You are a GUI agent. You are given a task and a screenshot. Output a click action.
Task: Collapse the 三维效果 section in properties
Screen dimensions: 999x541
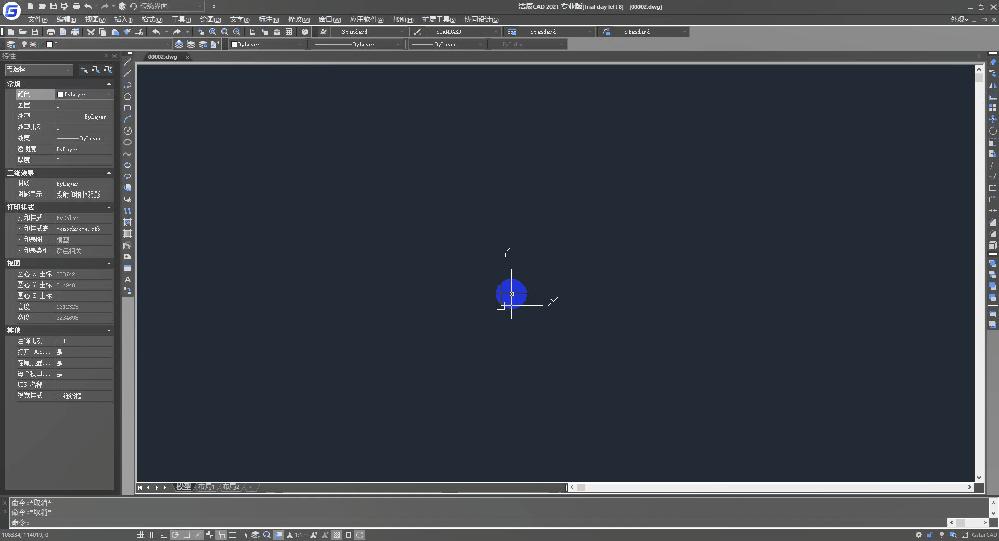(x=109, y=173)
